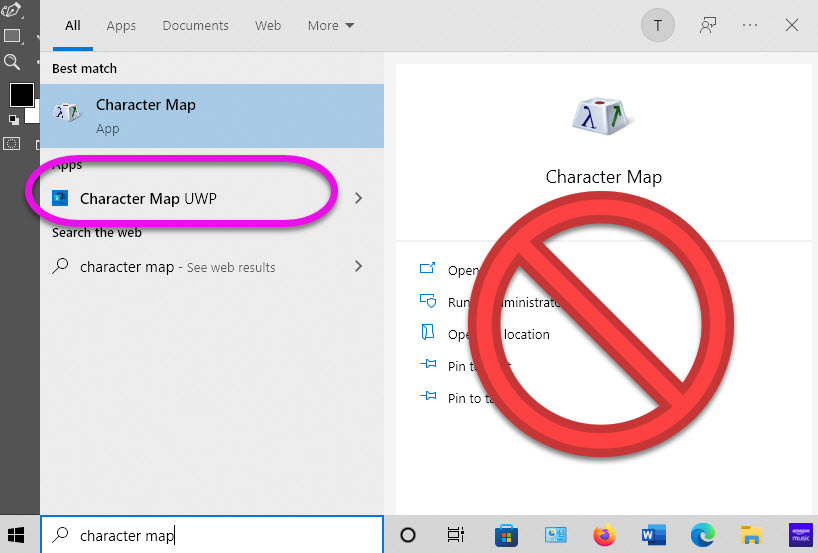Open the black foreground color swatch
This screenshot has width=818, height=553.
[x=21, y=95]
